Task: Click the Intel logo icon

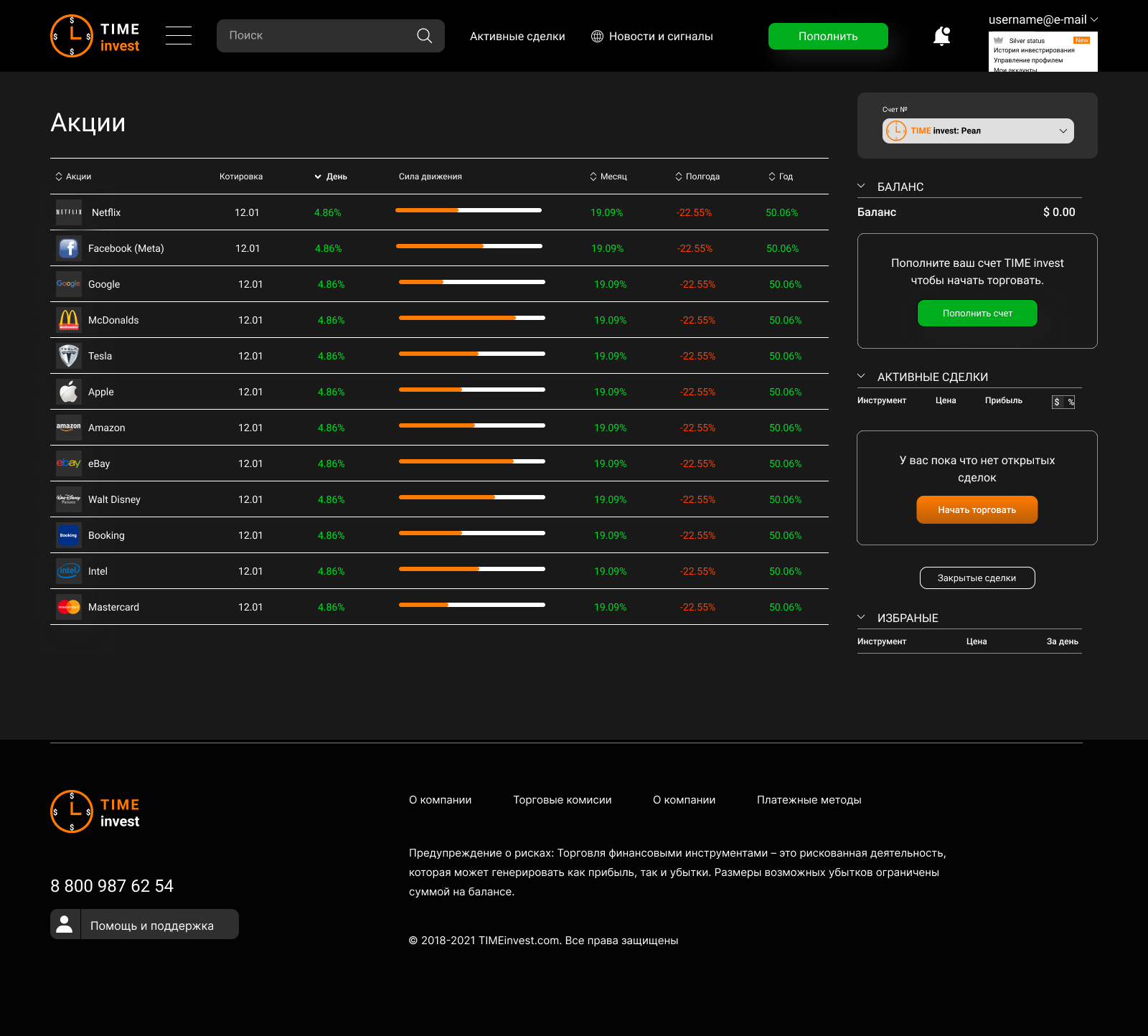Action: coord(69,571)
